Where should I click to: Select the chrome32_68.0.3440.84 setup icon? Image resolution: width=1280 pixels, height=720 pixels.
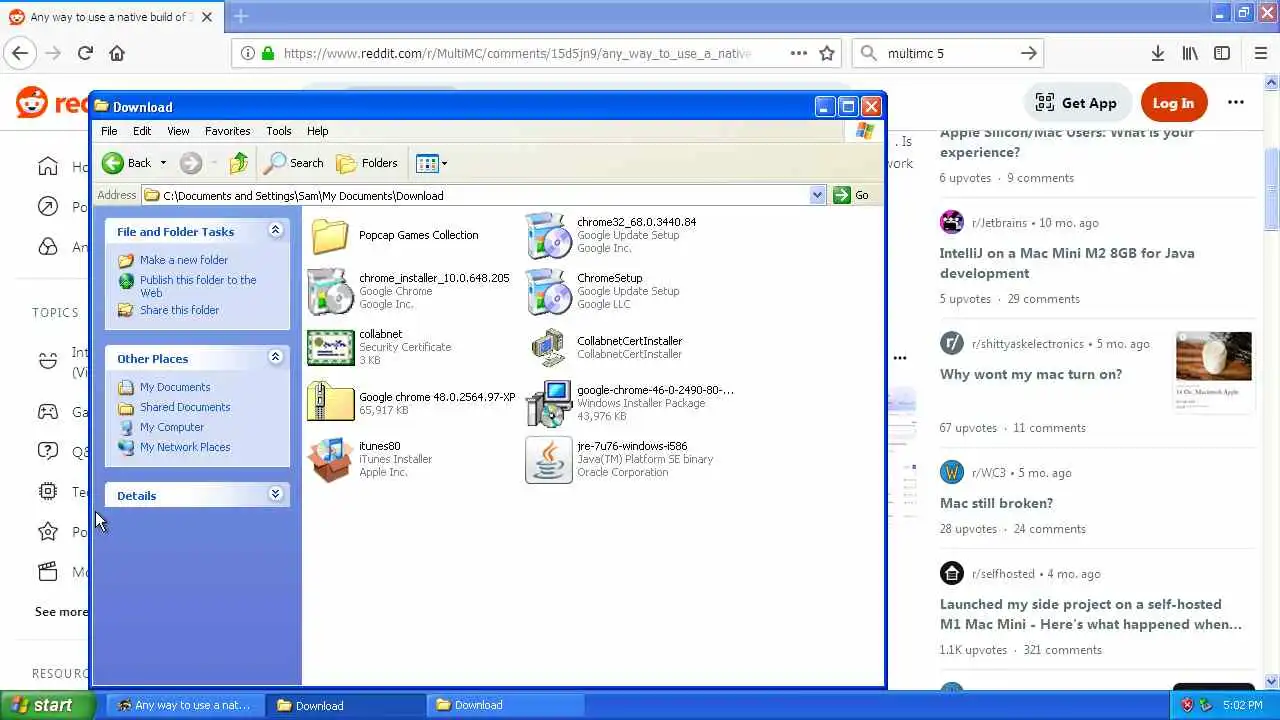click(548, 235)
